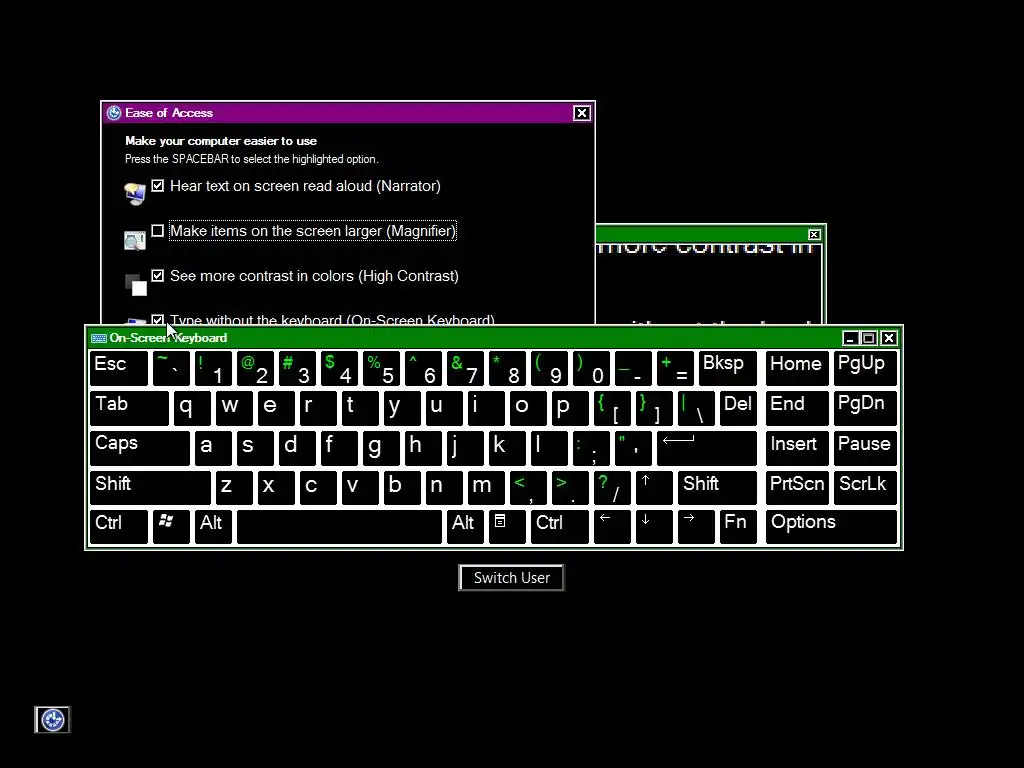Click the Ease of Access title icon
Screen dimensions: 1024x768
(x=114, y=113)
